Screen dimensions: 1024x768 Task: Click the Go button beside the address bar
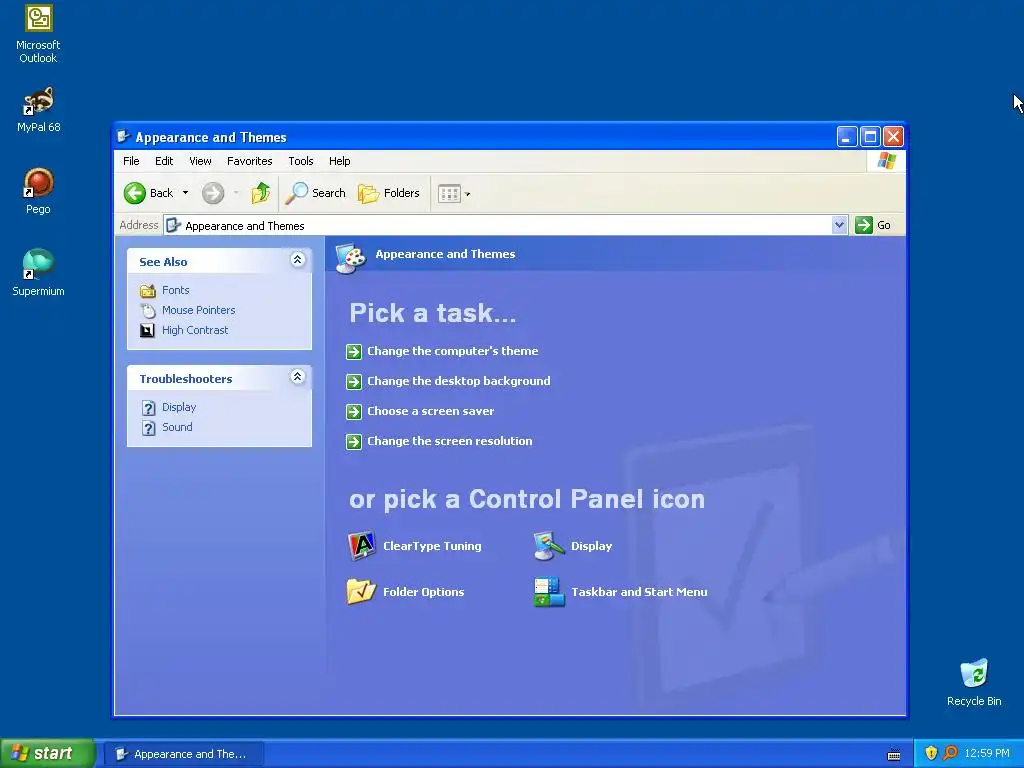click(872, 225)
